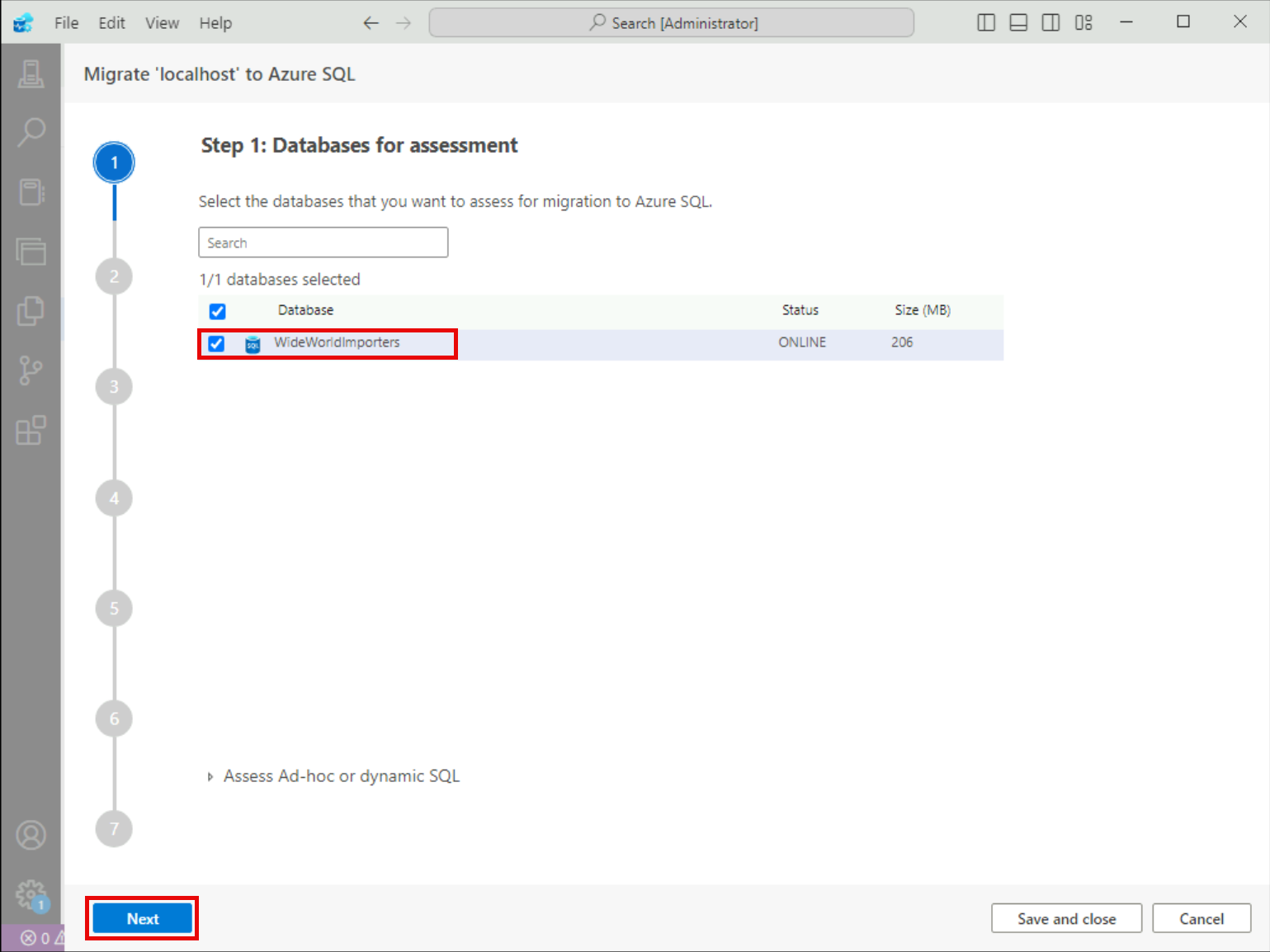Go back using the left arrow
Viewport: 1270px width, 952px height.
pos(371,23)
